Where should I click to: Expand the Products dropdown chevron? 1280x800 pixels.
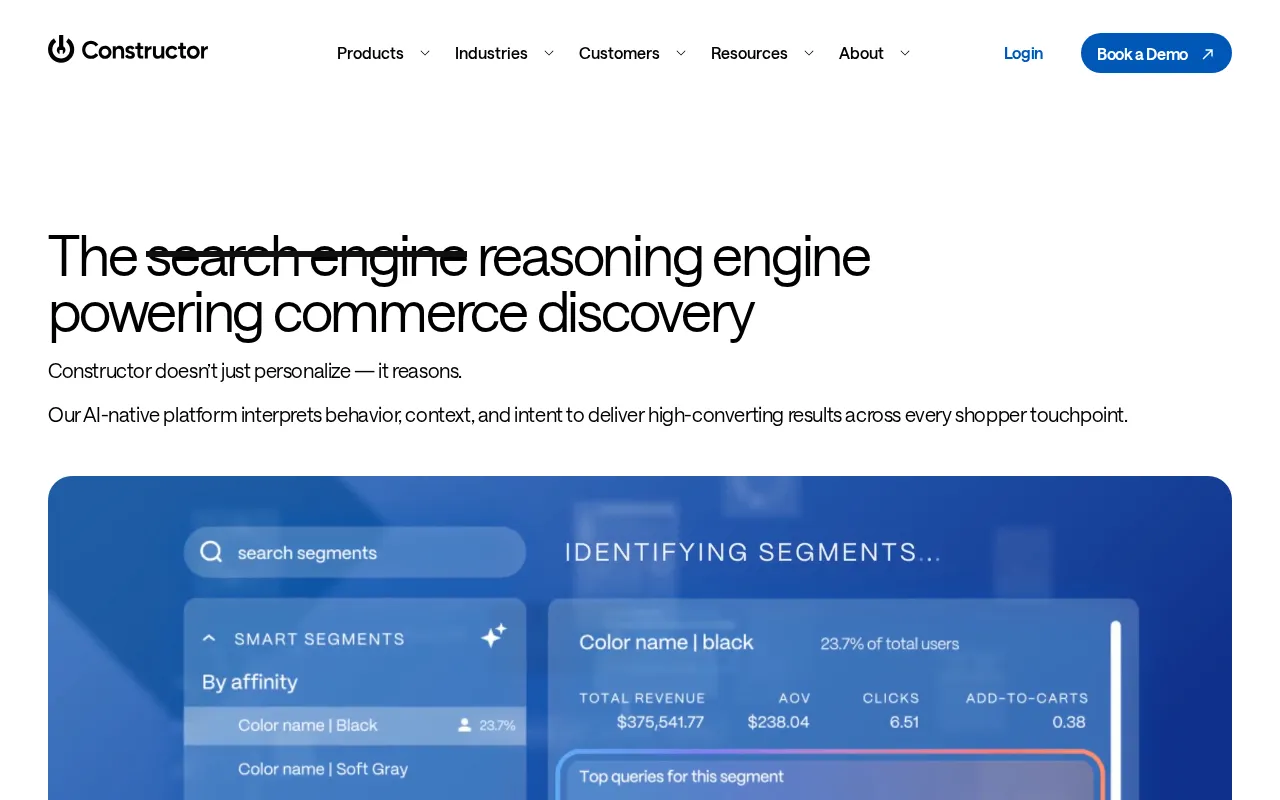[424, 53]
